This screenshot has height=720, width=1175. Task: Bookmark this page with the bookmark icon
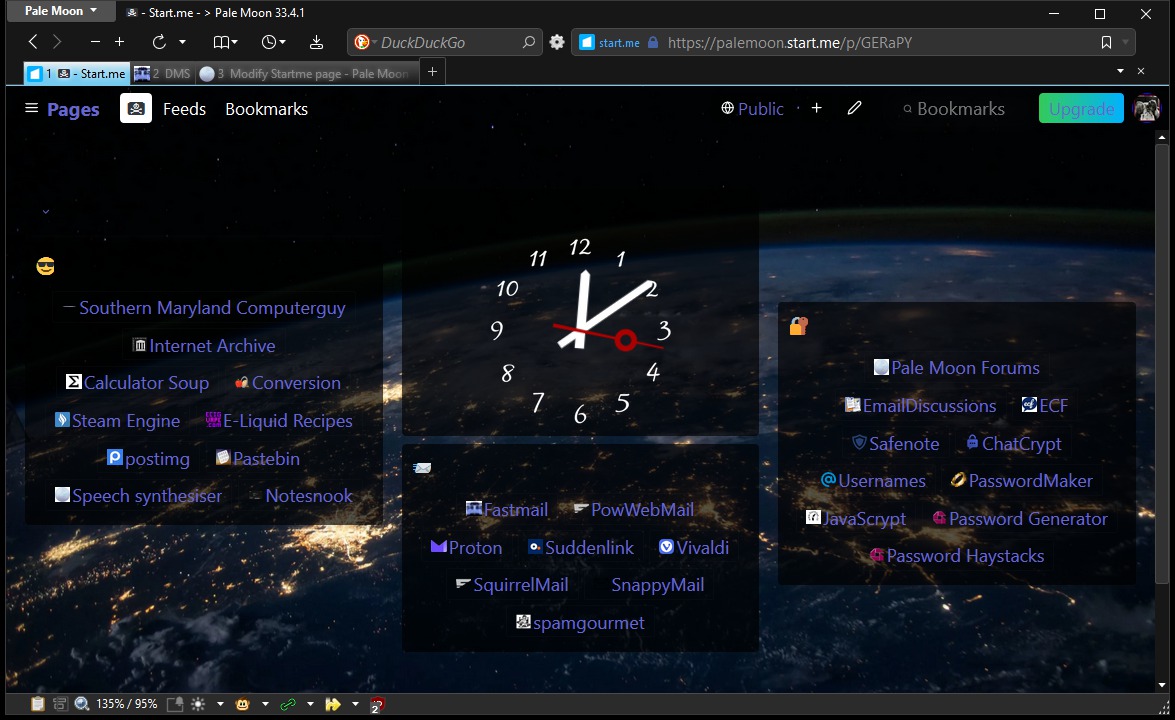[1106, 43]
